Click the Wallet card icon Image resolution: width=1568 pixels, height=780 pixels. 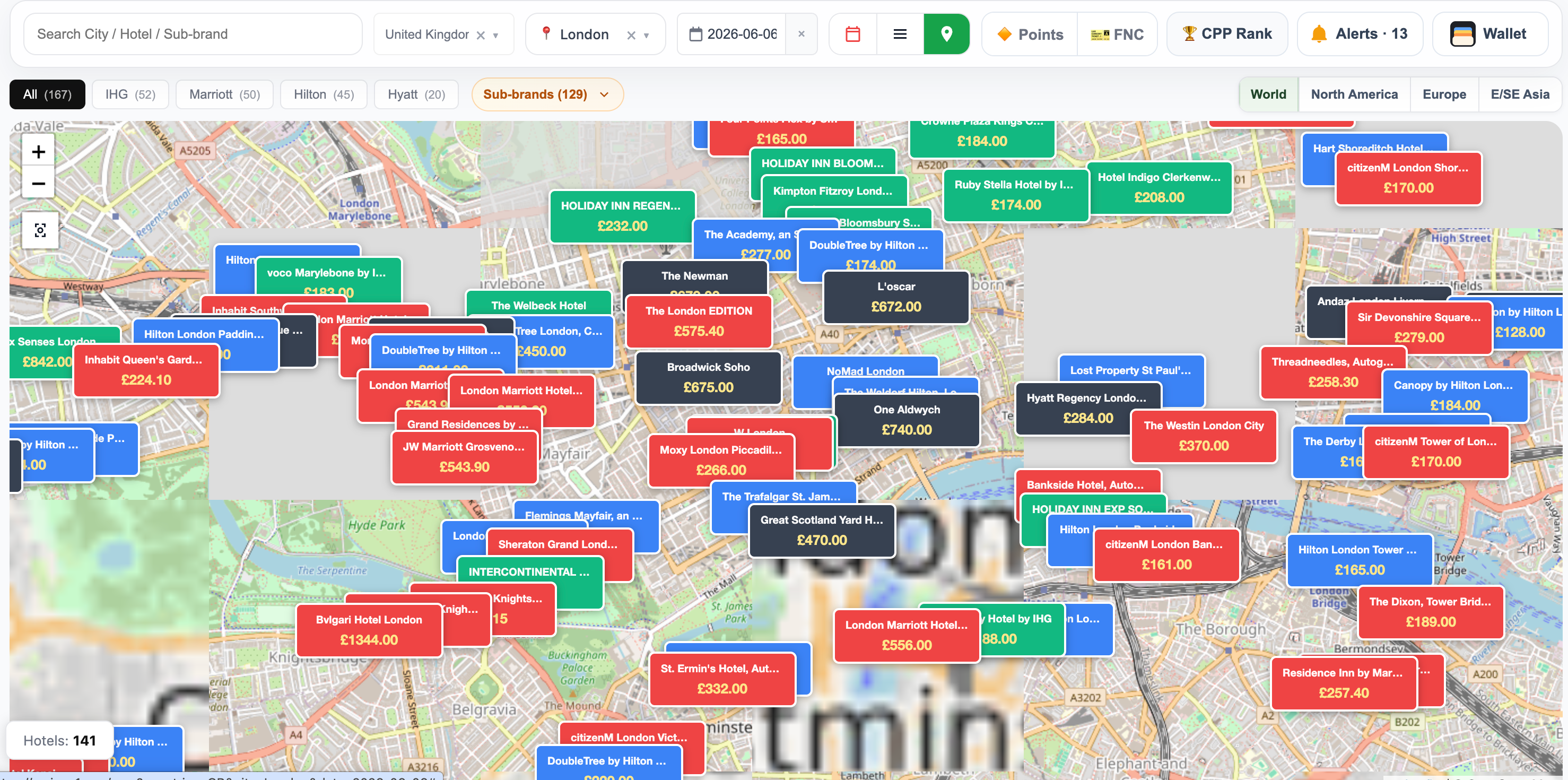tap(1462, 34)
